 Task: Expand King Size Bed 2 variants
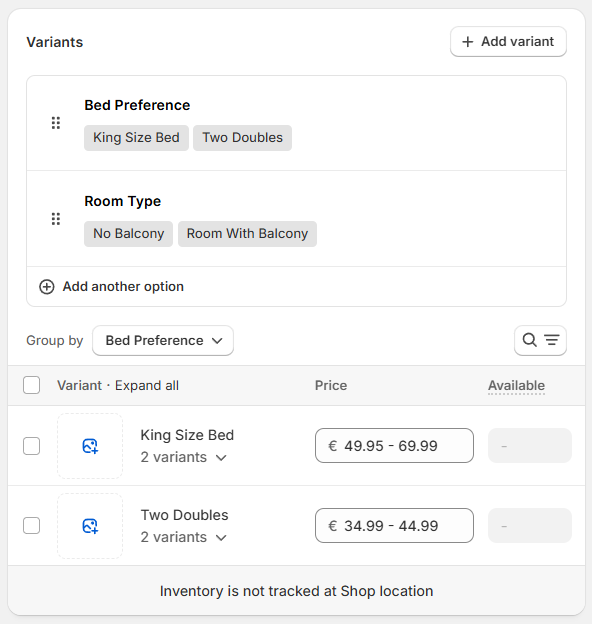[183, 458]
